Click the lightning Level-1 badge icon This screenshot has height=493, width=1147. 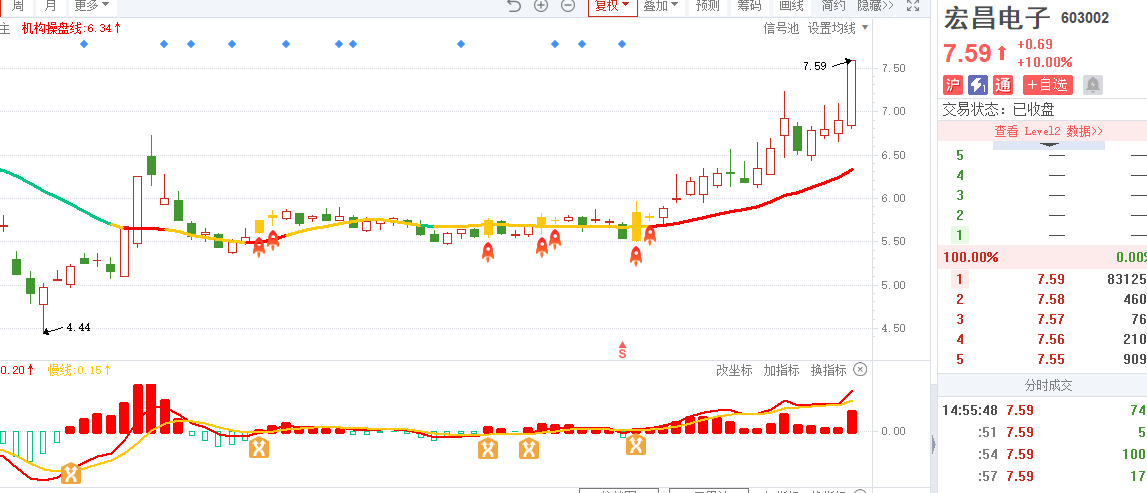977,85
